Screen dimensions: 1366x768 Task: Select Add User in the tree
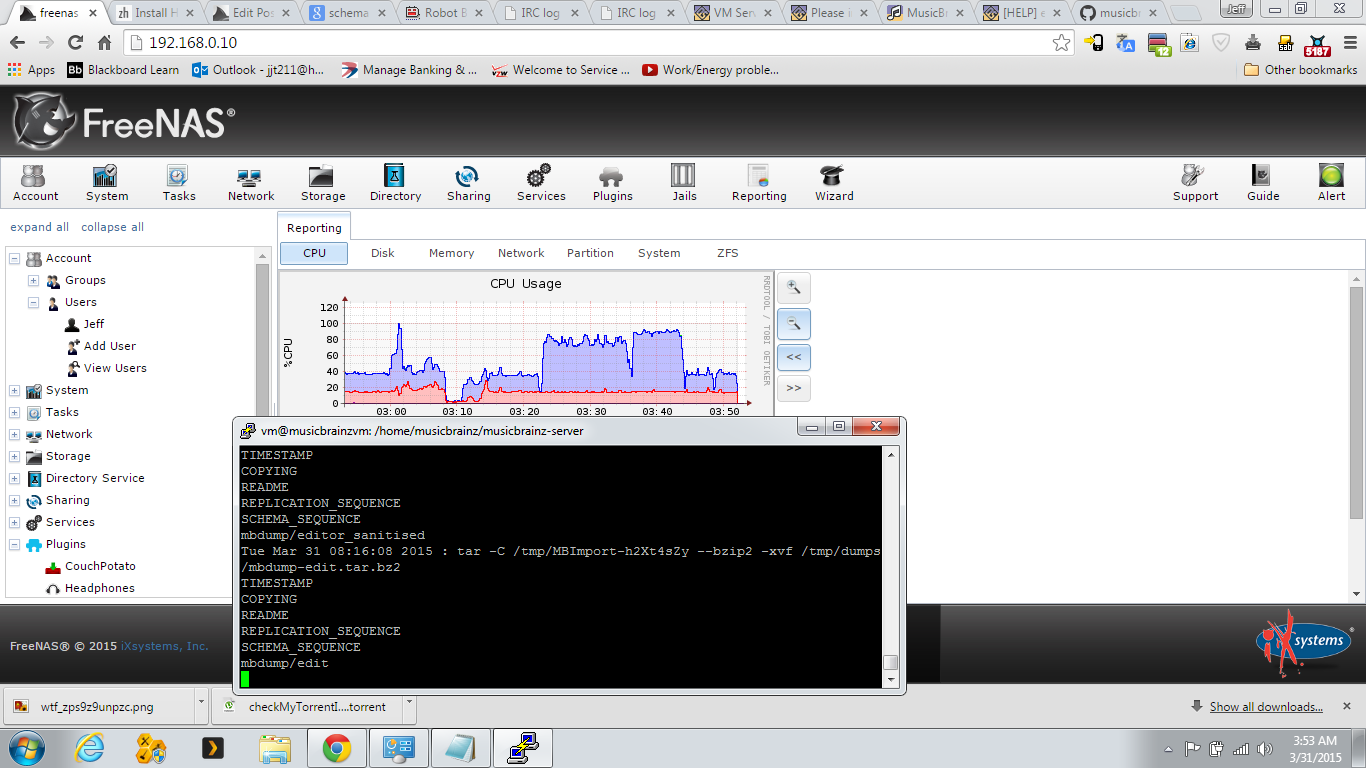(x=109, y=346)
